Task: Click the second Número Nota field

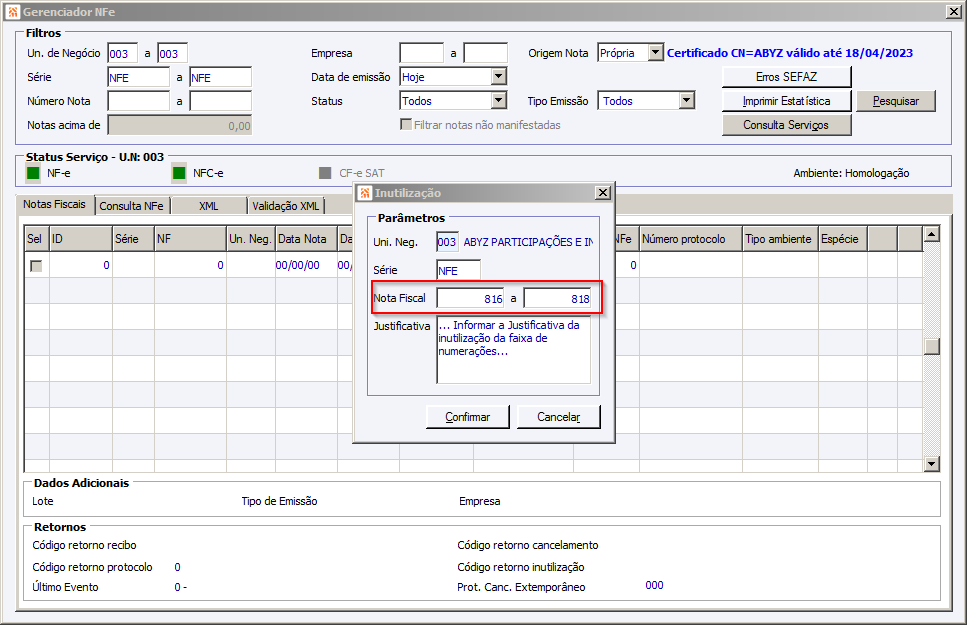Action: [221, 101]
